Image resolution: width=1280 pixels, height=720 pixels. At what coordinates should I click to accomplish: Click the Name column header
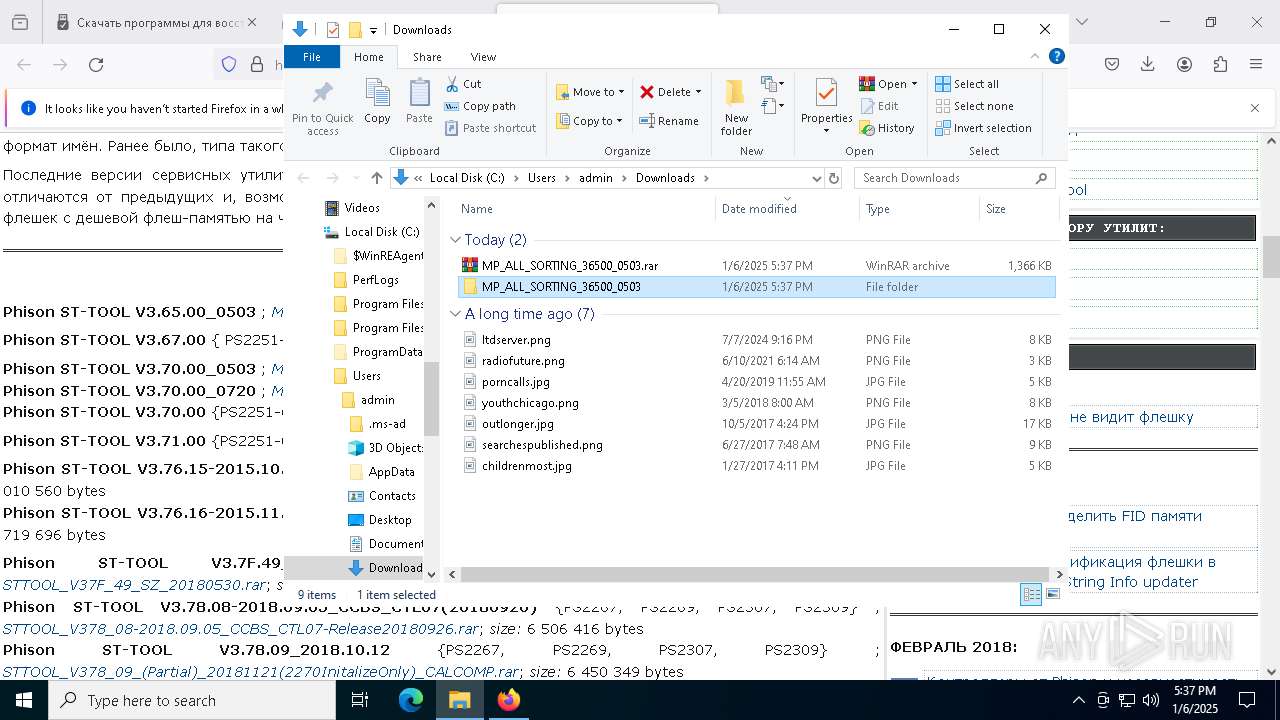pyautogui.click(x=586, y=209)
